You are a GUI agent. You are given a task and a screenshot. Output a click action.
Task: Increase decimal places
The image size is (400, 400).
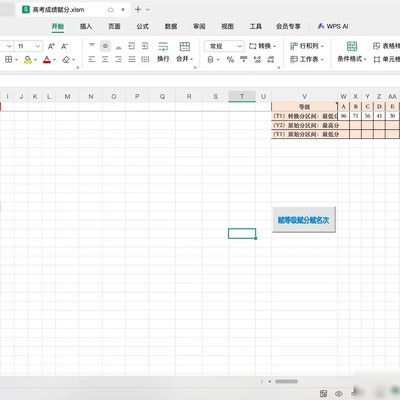pyautogui.click(x=257, y=59)
